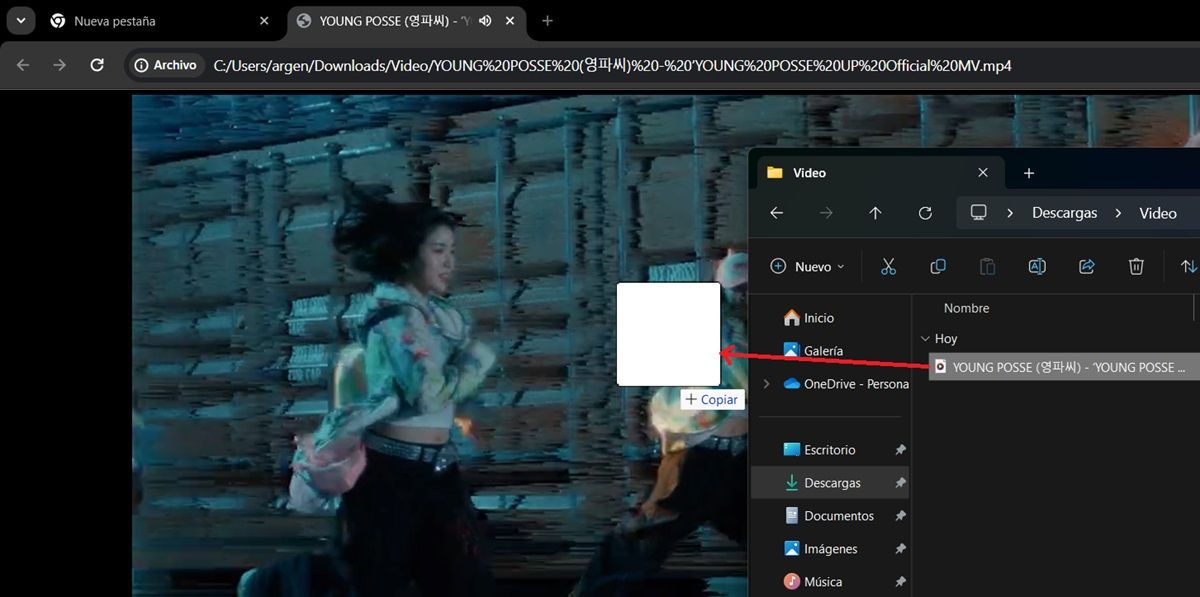
Task: Click the Cut scissors icon
Action: 888,267
